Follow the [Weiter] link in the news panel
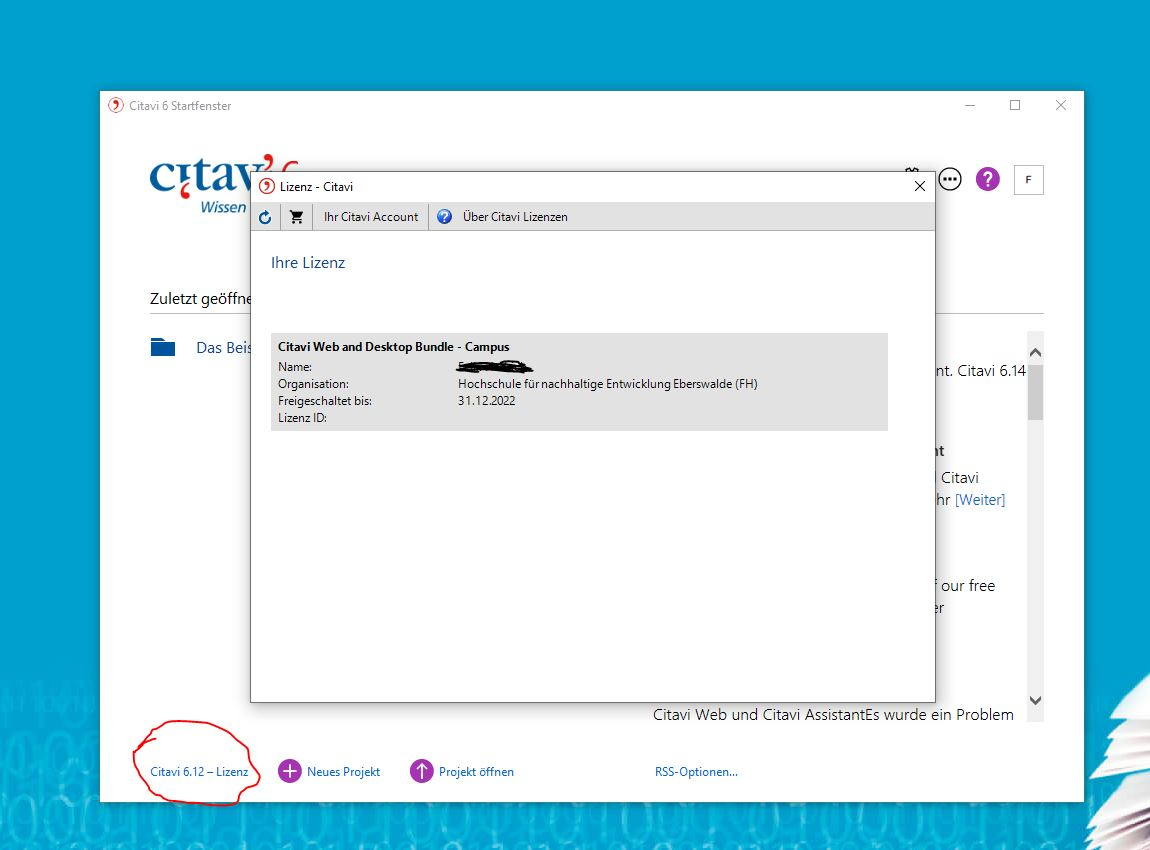The image size is (1150, 850). pyautogui.click(x=980, y=499)
